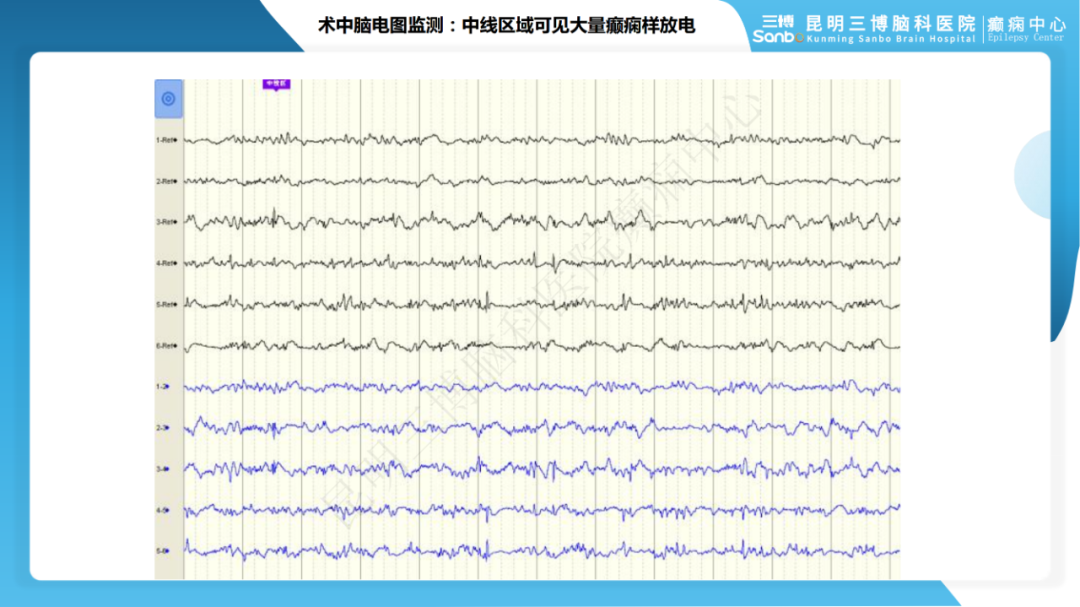Image resolution: width=1080 pixels, height=607 pixels.
Task: Select the 4-Ref channel label
Action: 166,263
